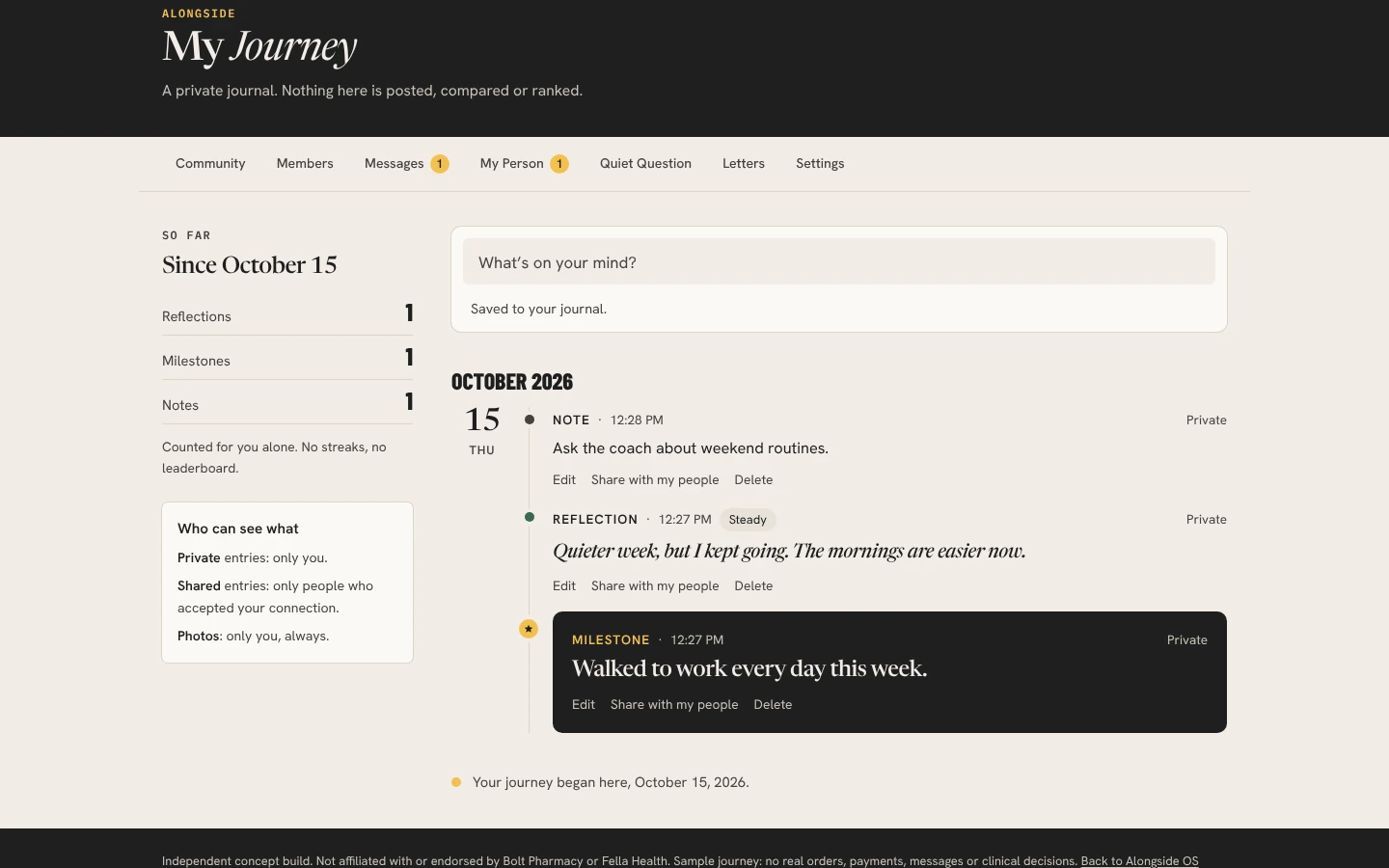This screenshot has height=868, width=1389.
Task: Share the reflection with my people
Action: (x=655, y=586)
